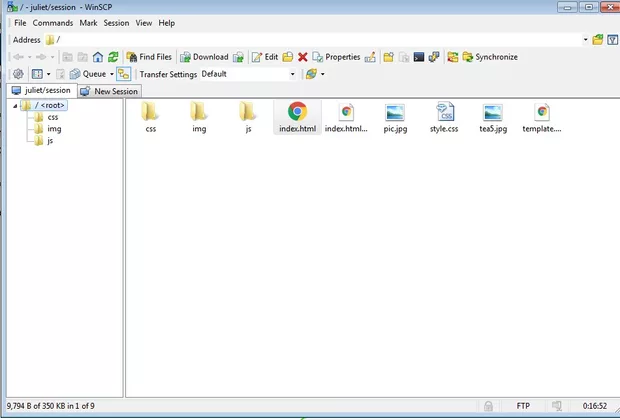
Task: Collapse the root node in folder tree
Action: tap(15, 105)
